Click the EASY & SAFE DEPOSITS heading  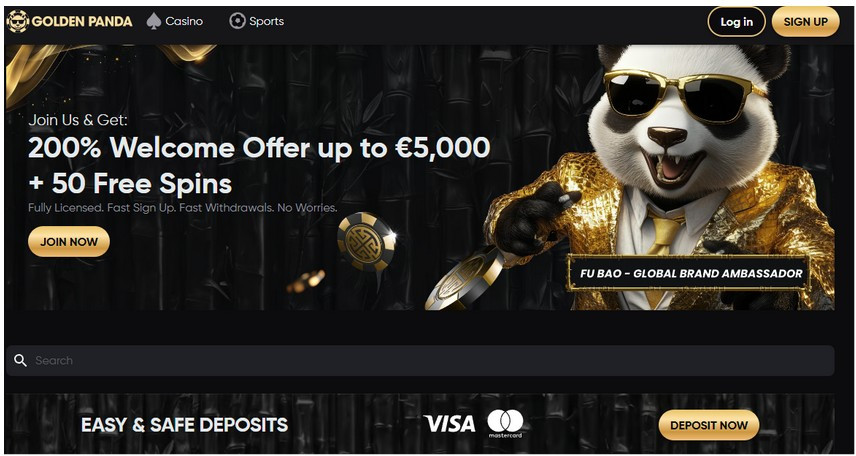pos(185,425)
